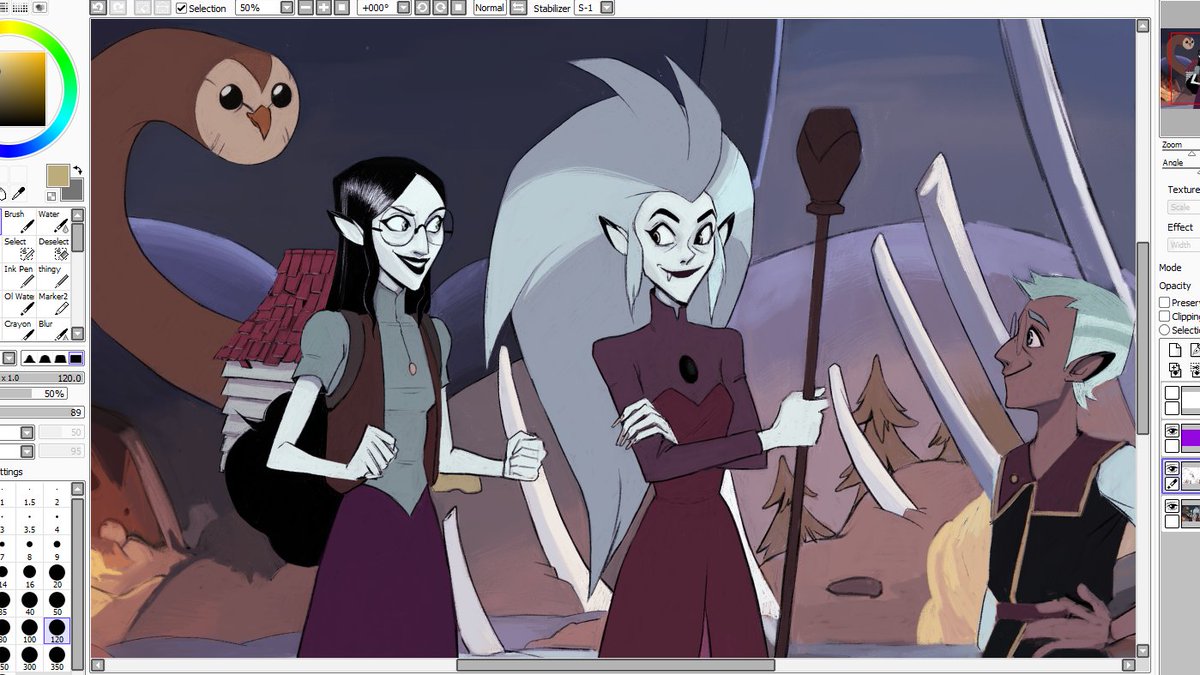The width and height of the screenshot is (1200, 675).
Task: Click the Normal view mode button
Action: tap(489, 7)
